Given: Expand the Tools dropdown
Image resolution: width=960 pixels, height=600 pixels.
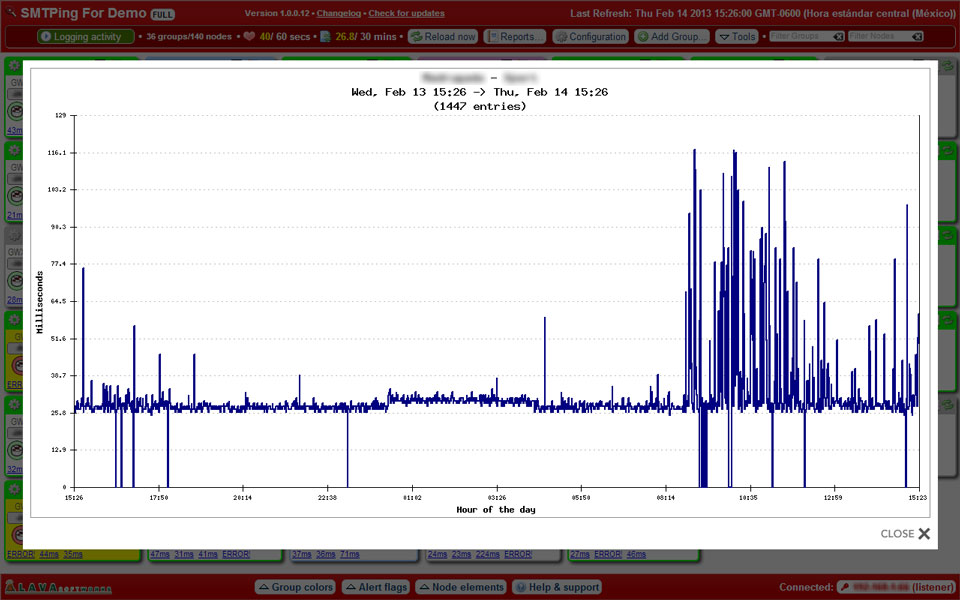Looking at the screenshot, I should (737, 37).
